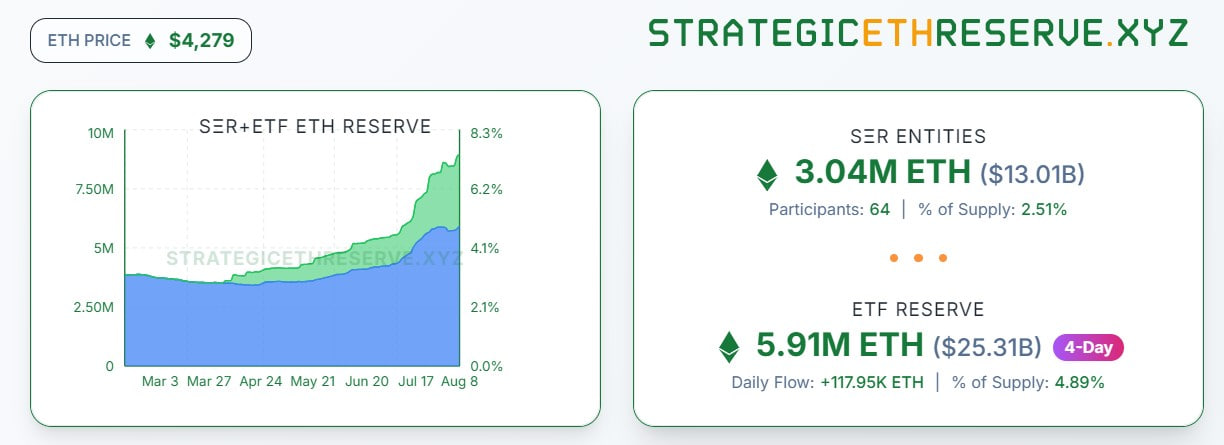Click the Aug 8 date on chart axis
The height and width of the screenshot is (445, 1224).
[x=459, y=382]
